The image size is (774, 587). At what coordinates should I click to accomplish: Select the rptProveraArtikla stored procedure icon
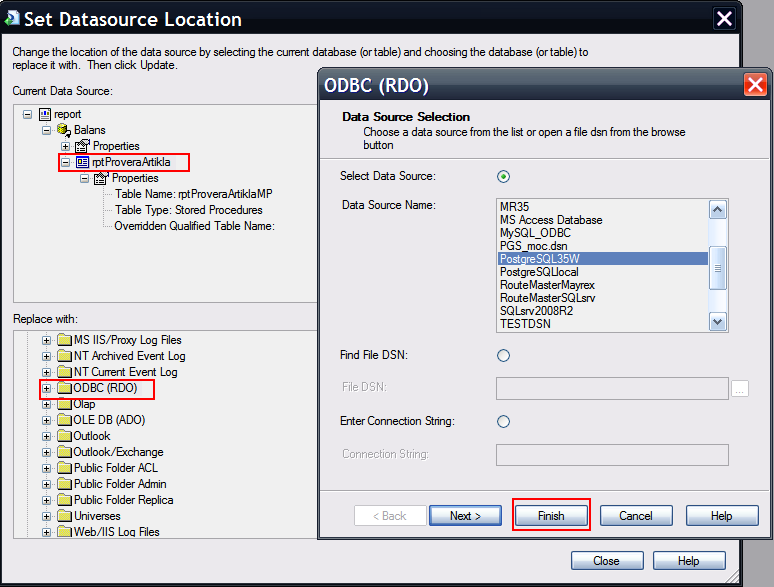(x=82, y=162)
